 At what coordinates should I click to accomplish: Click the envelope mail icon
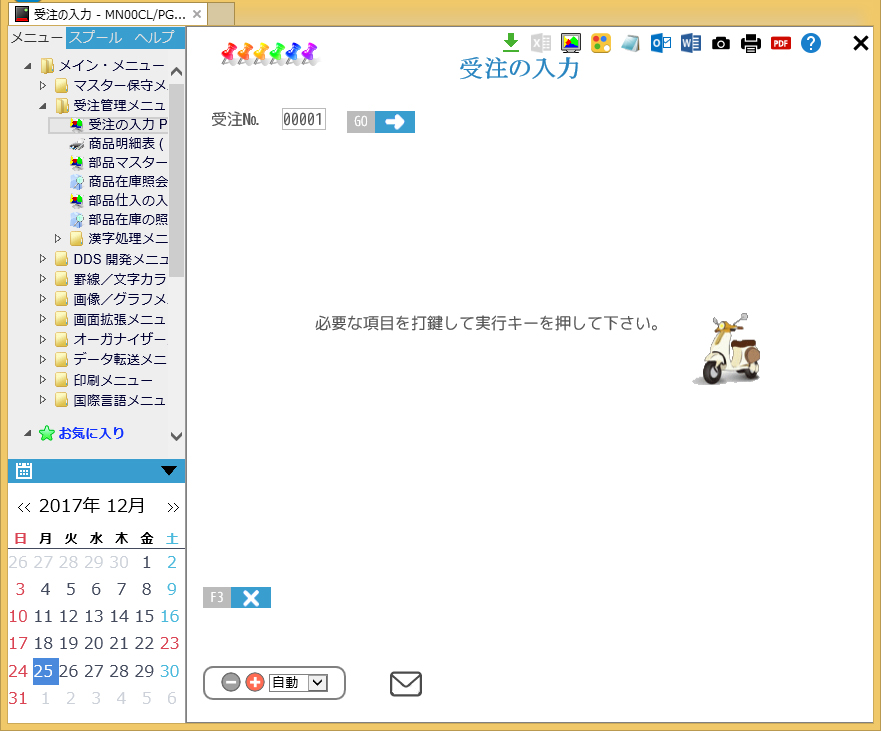pos(406,684)
